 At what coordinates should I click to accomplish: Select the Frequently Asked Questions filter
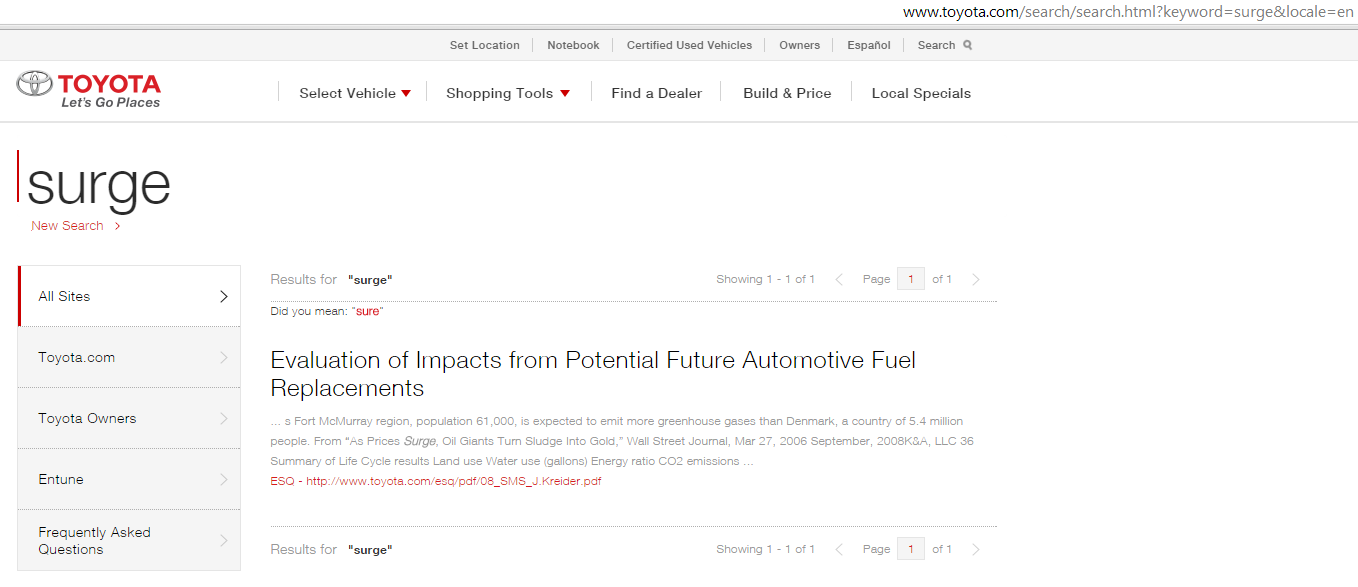click(x=129, y=540)
